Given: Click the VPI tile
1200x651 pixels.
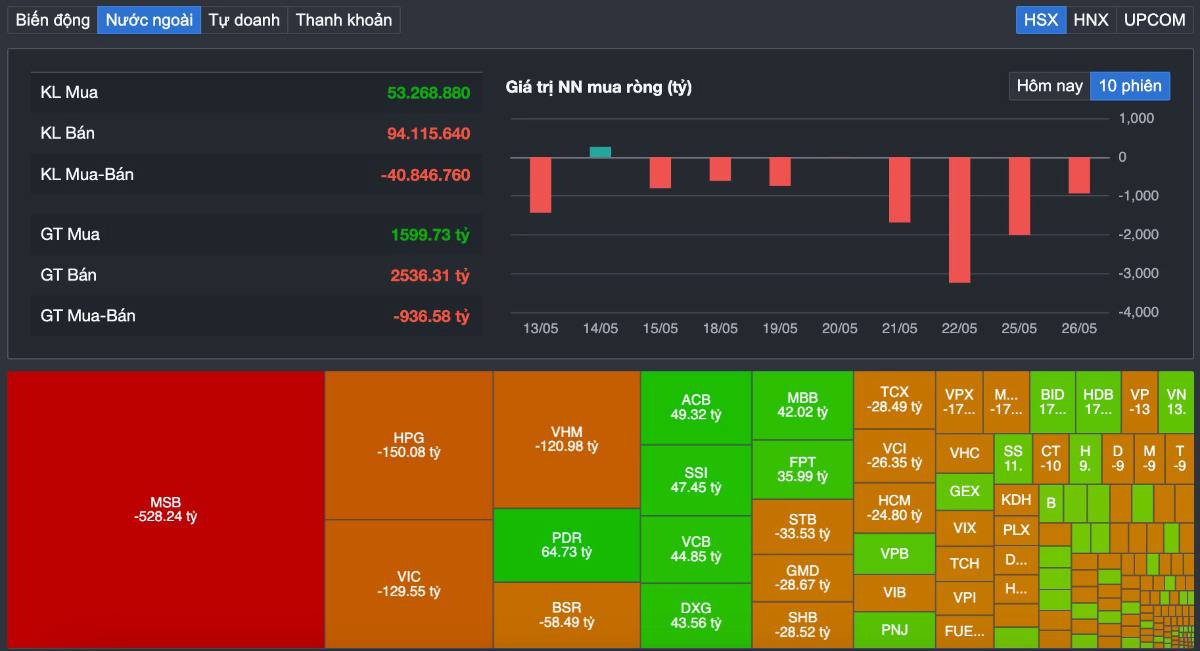Looking at the screenshot, I should point(964,597).
